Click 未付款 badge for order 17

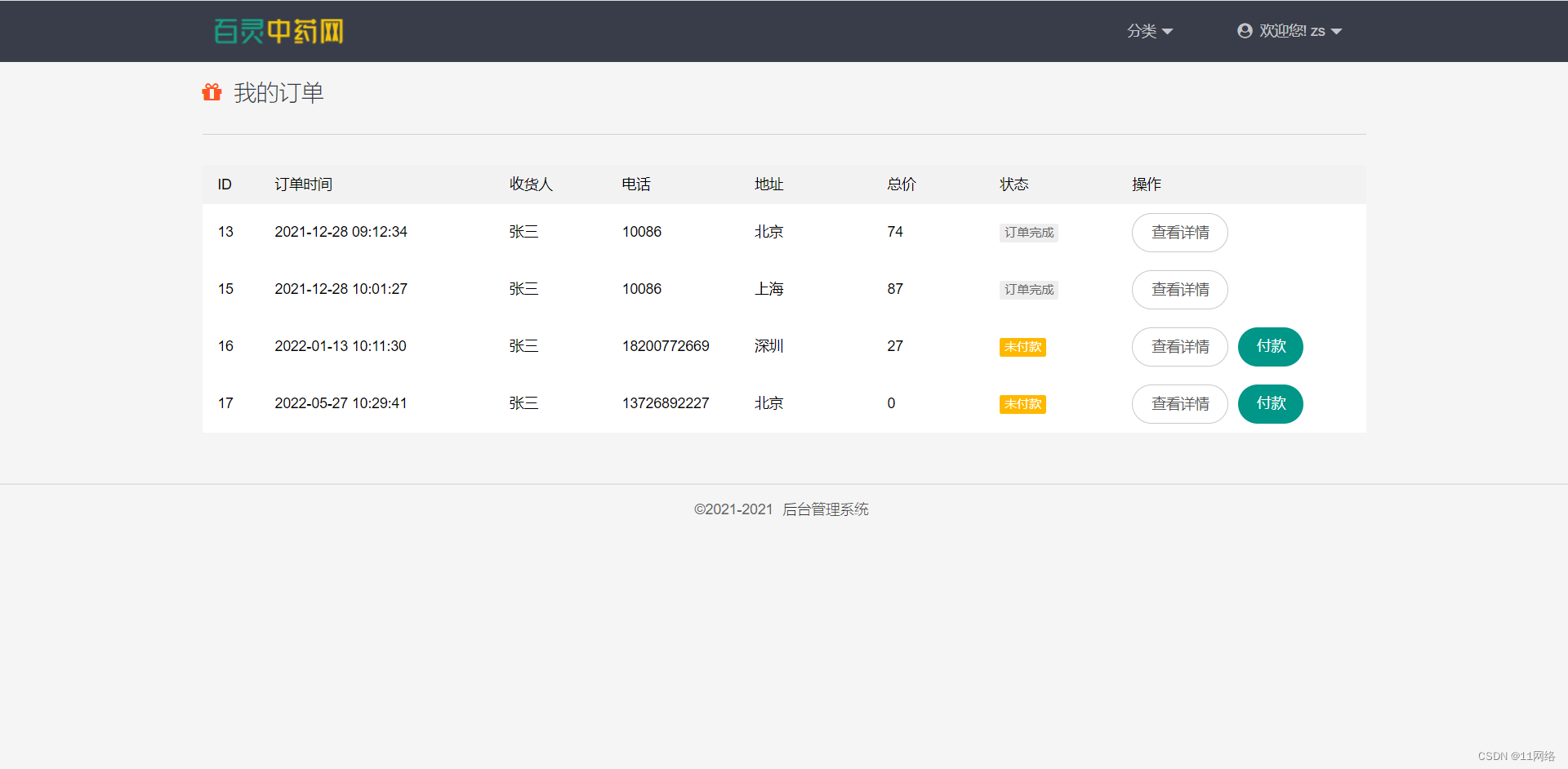tap(1022, 404)
